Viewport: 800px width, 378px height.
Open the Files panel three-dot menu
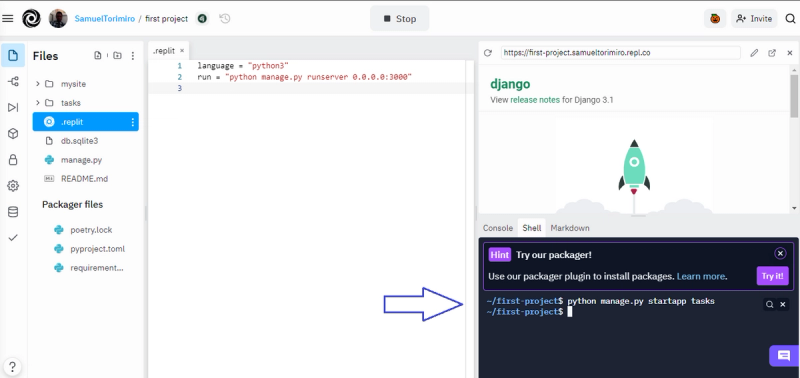pos(133,56)
